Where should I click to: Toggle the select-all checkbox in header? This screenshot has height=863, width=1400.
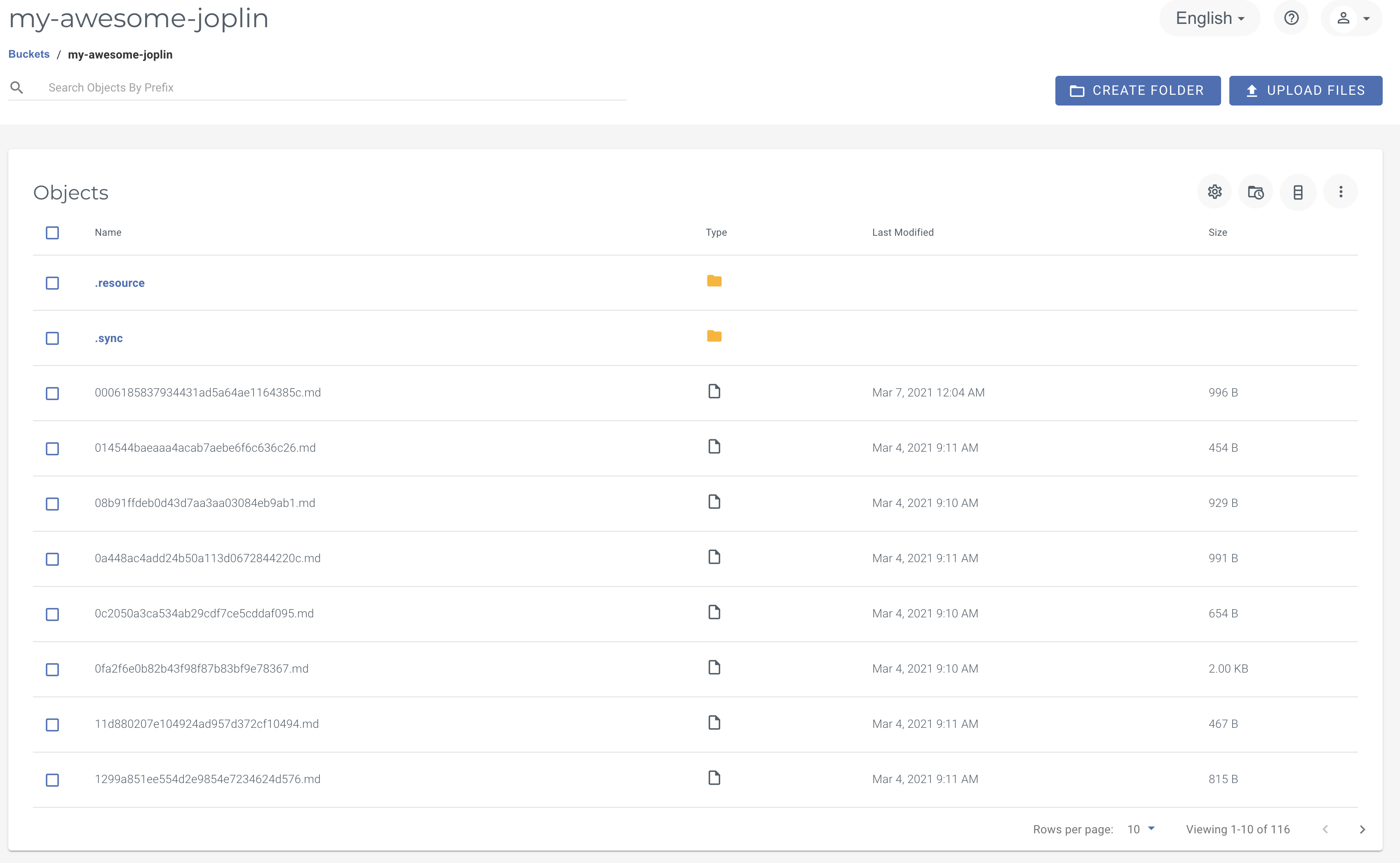point(52,233)
